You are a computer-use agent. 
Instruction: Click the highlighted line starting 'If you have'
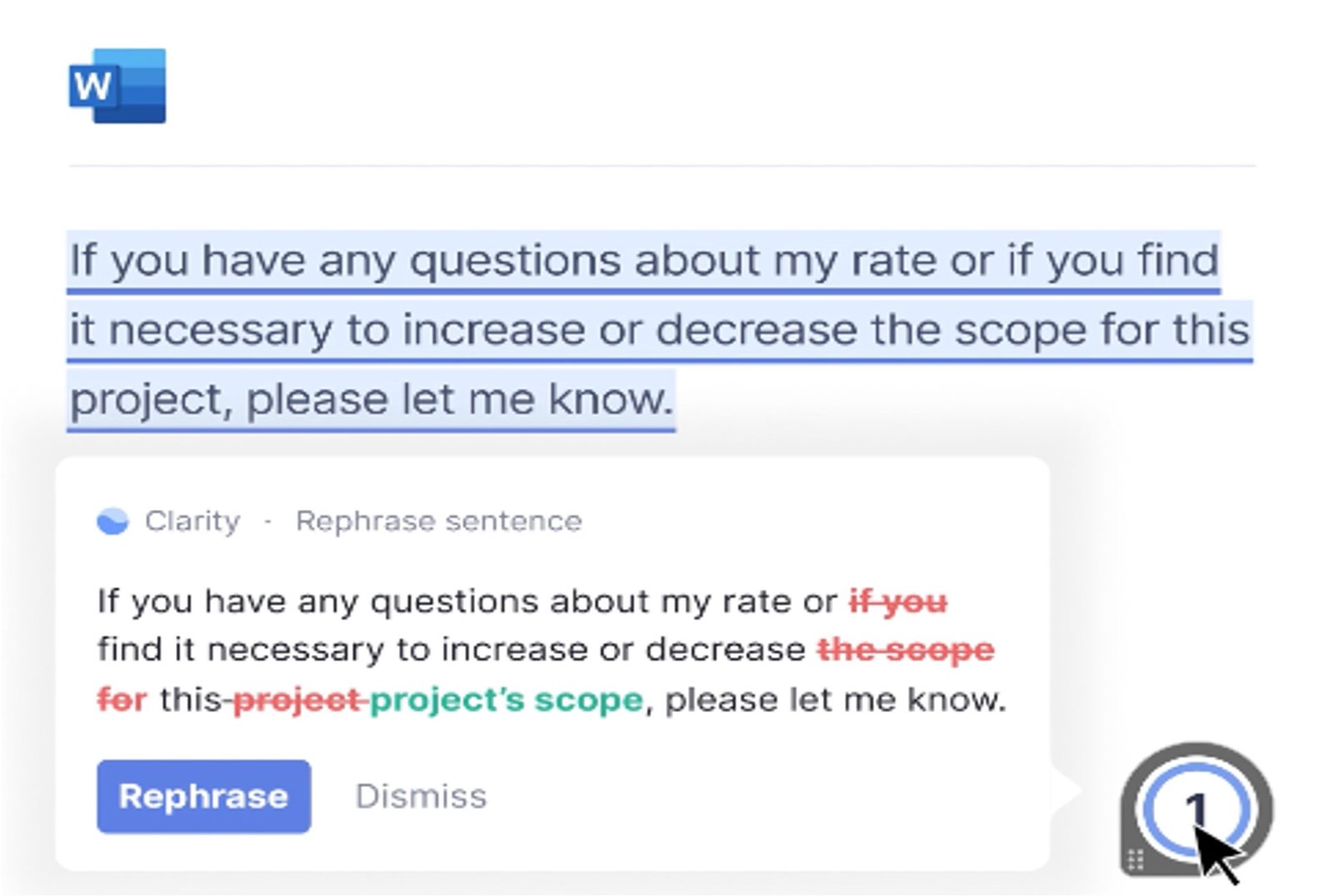click(644, 261)
